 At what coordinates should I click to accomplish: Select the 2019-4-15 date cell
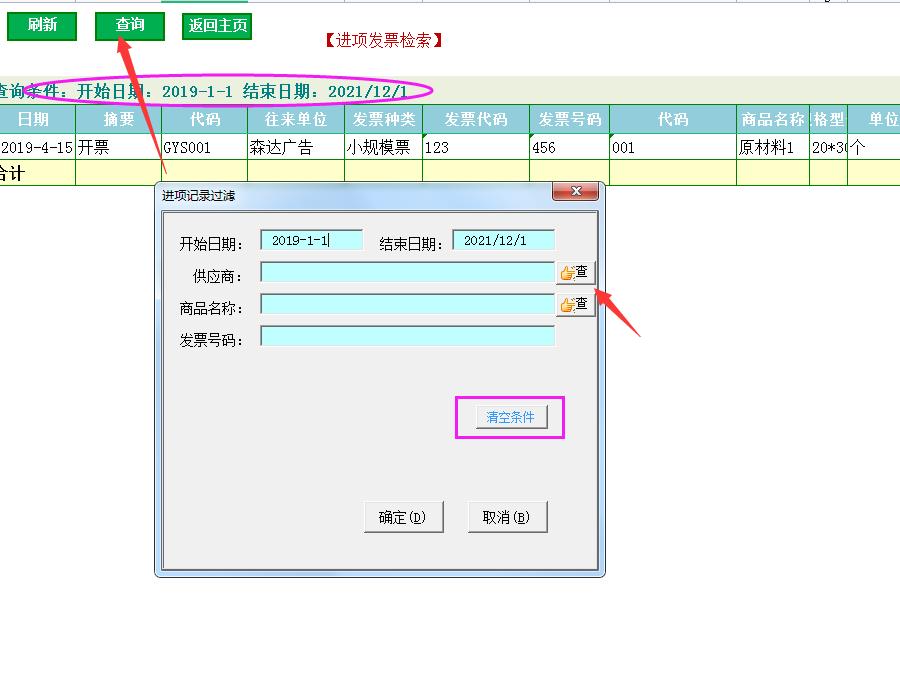tap(32, 145)
